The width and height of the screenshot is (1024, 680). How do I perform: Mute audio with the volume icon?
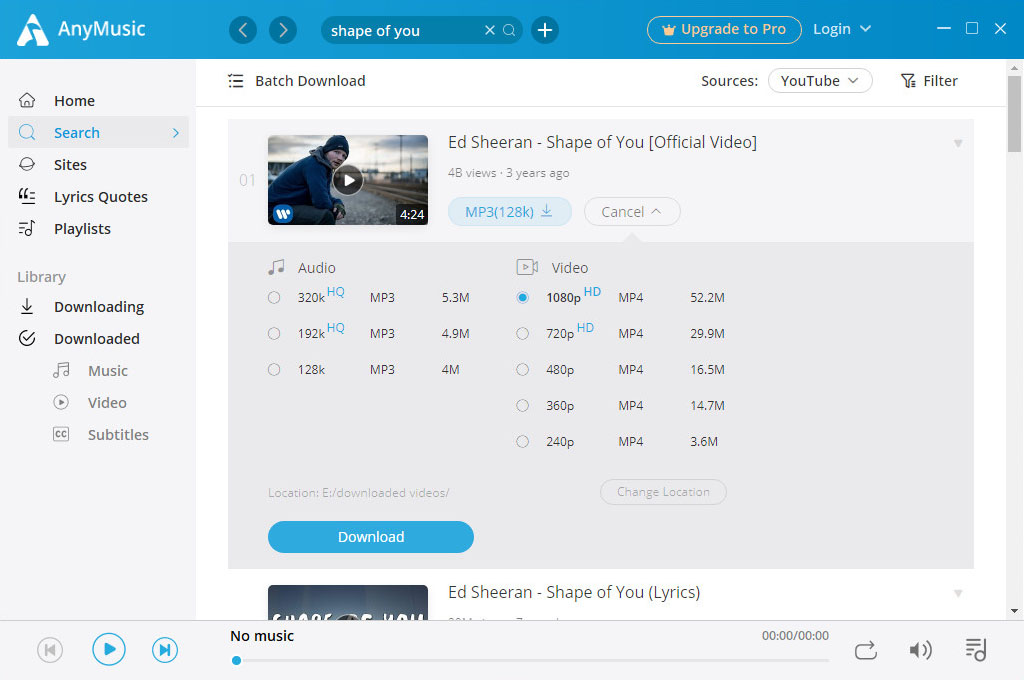tap(920, 650)
